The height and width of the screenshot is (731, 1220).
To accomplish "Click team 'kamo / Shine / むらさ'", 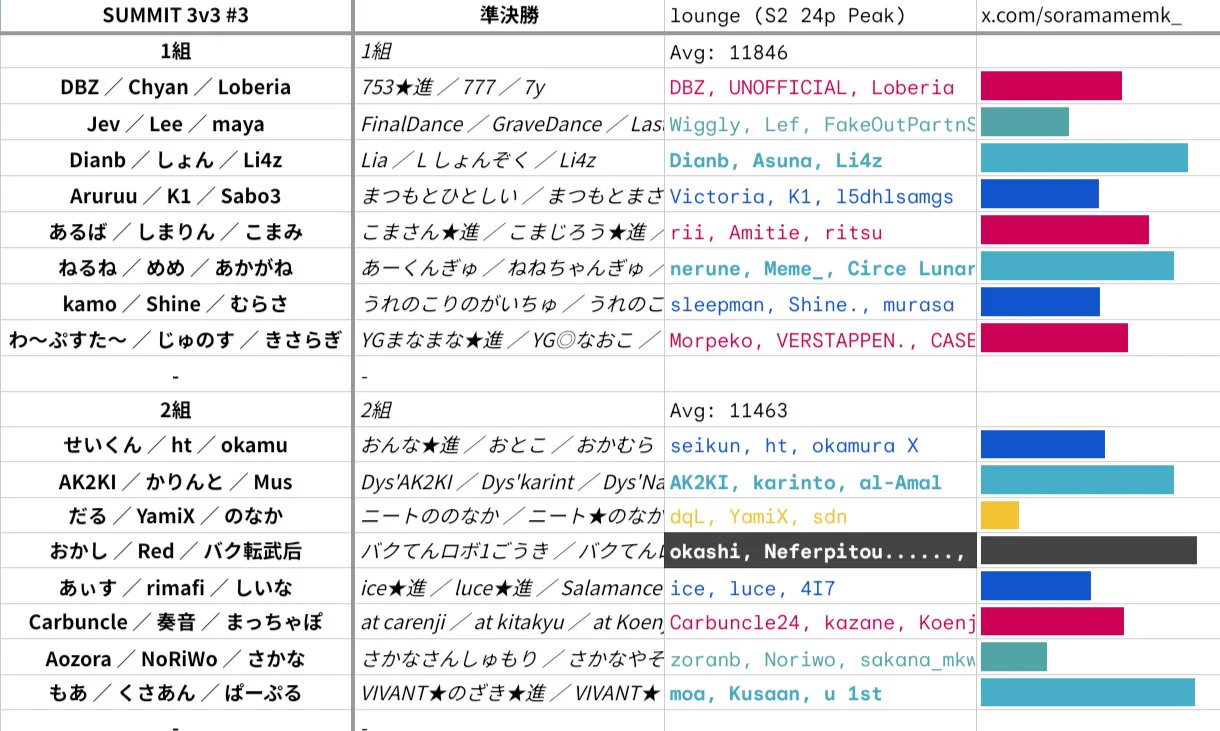I will (x=175, y=304).
